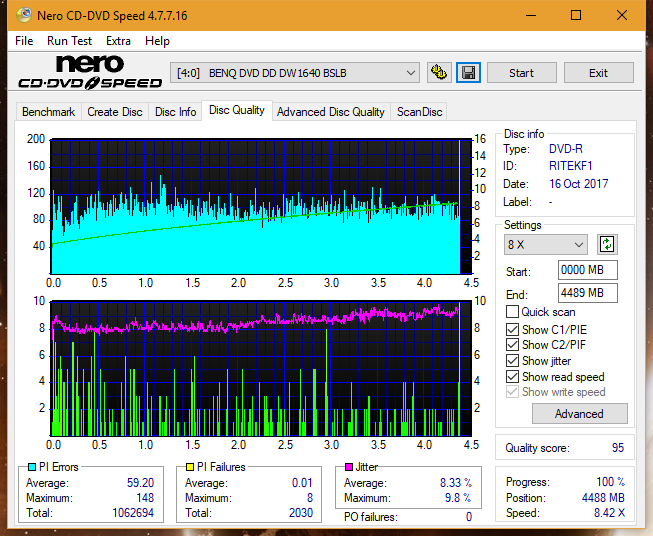
Task: Toggle Show C1/PIE checkbox
Action: click(512, 329)
